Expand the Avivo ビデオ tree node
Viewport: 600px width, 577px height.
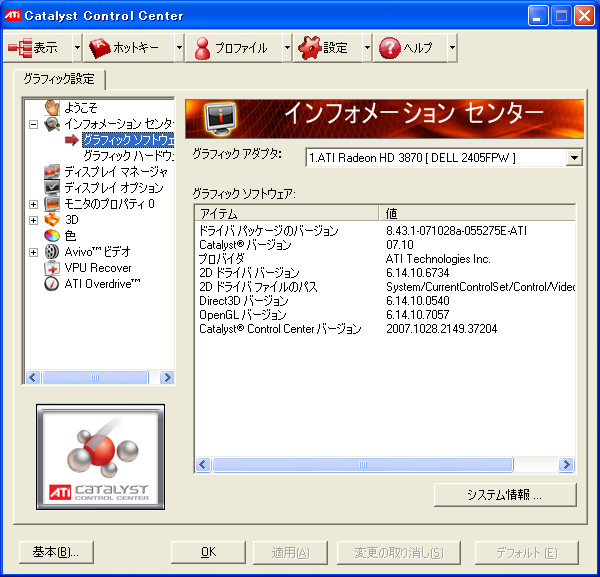(33, 252)
